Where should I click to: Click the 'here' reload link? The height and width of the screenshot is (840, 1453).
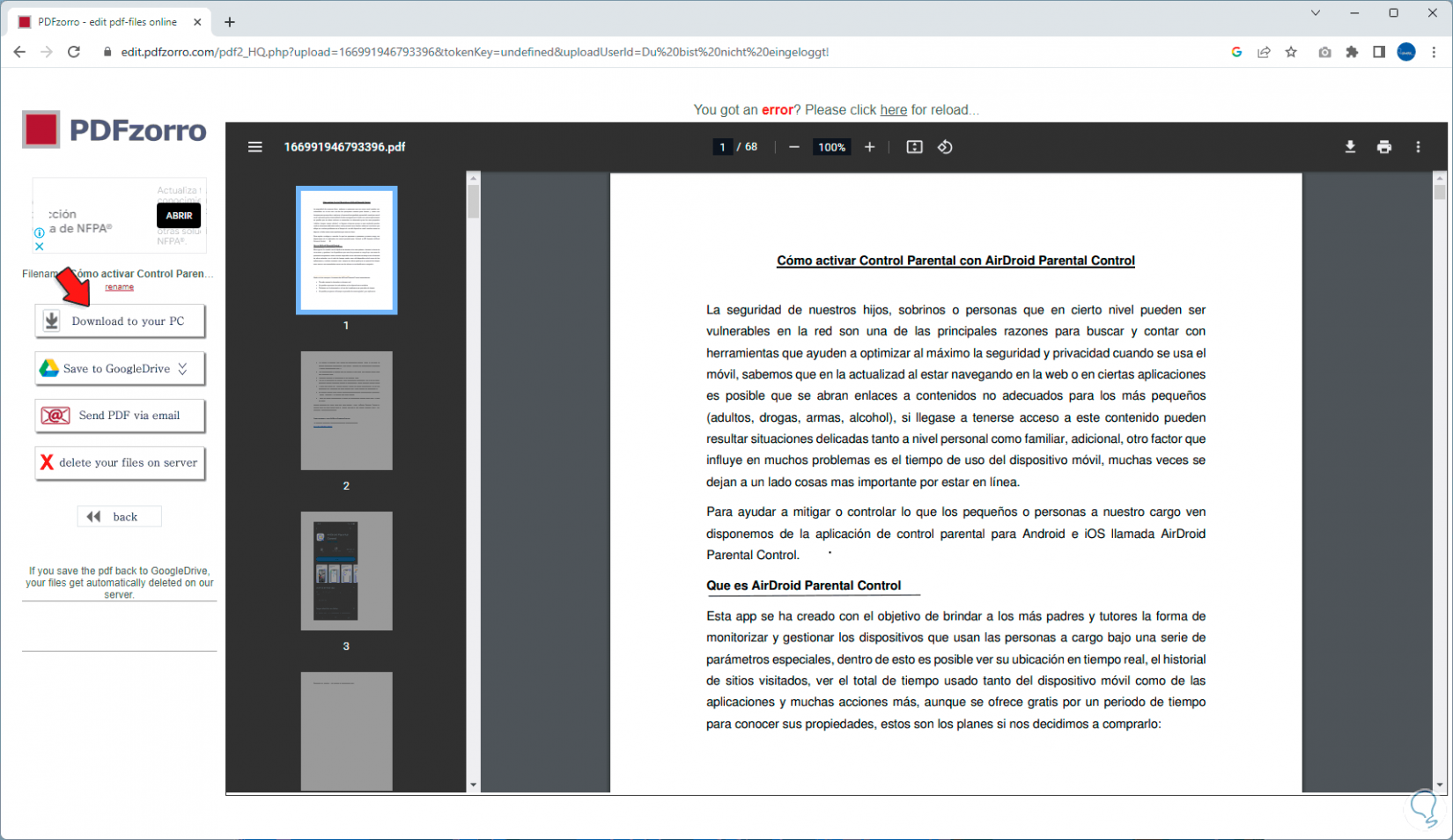[x=893, y=110]
